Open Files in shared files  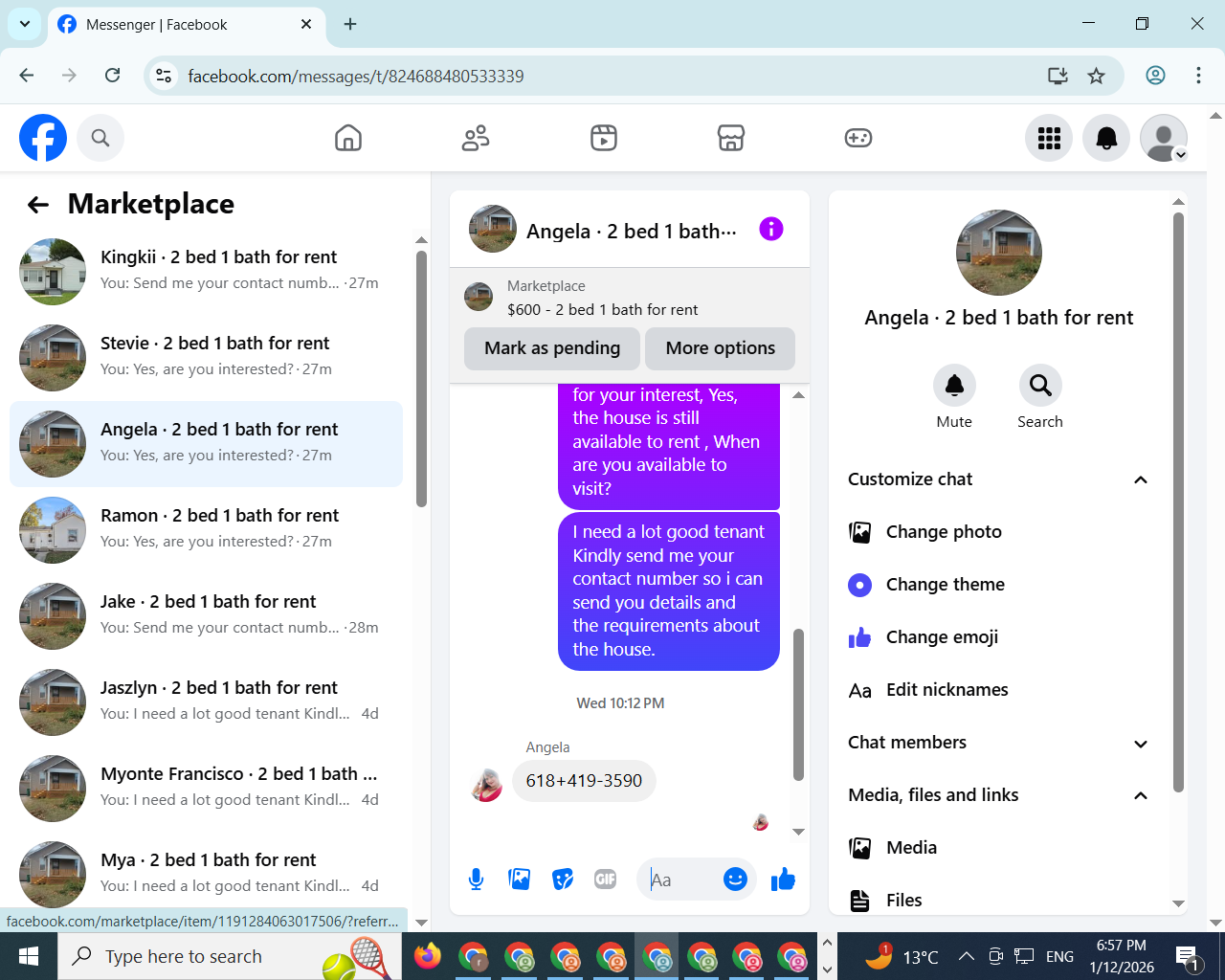[998, 901]
